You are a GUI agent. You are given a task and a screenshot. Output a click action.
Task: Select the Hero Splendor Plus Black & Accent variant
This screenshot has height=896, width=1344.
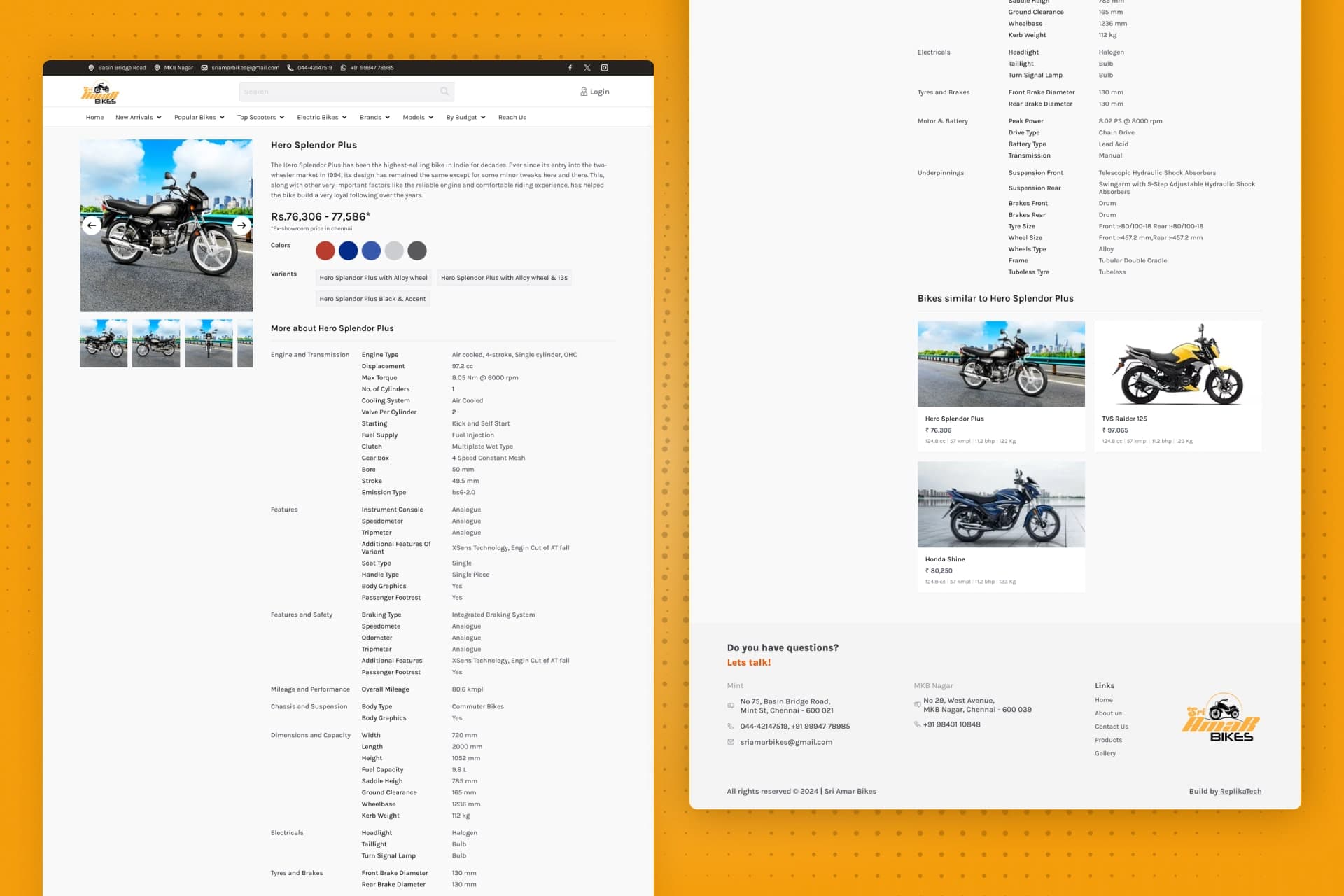pyautogui.click(x=373, y=298)
